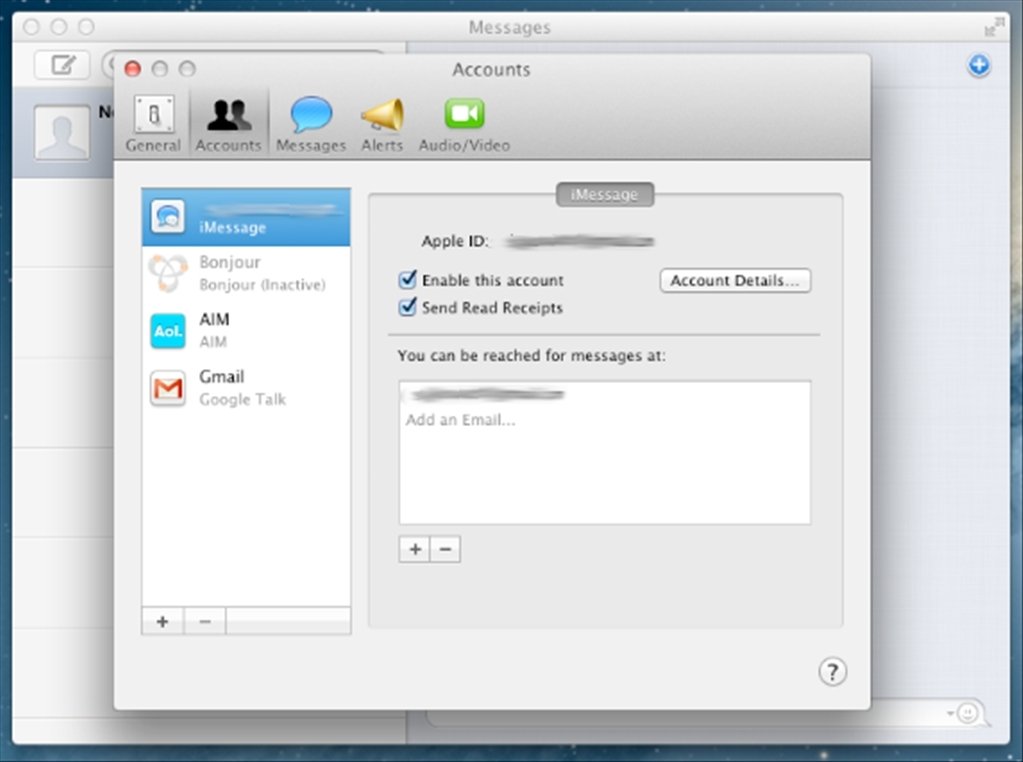Remove email with minus under address list
Image resolution: width=1023 pixels, height=762 pixels.
pos(445,549)
